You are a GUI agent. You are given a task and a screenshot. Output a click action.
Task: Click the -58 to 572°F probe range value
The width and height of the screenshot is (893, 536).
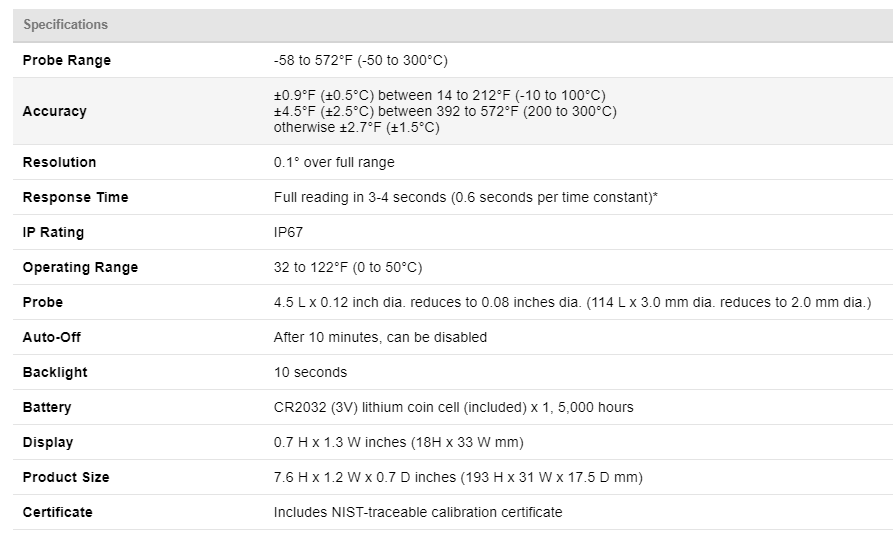pyautogui.click(x=360, y=60)
